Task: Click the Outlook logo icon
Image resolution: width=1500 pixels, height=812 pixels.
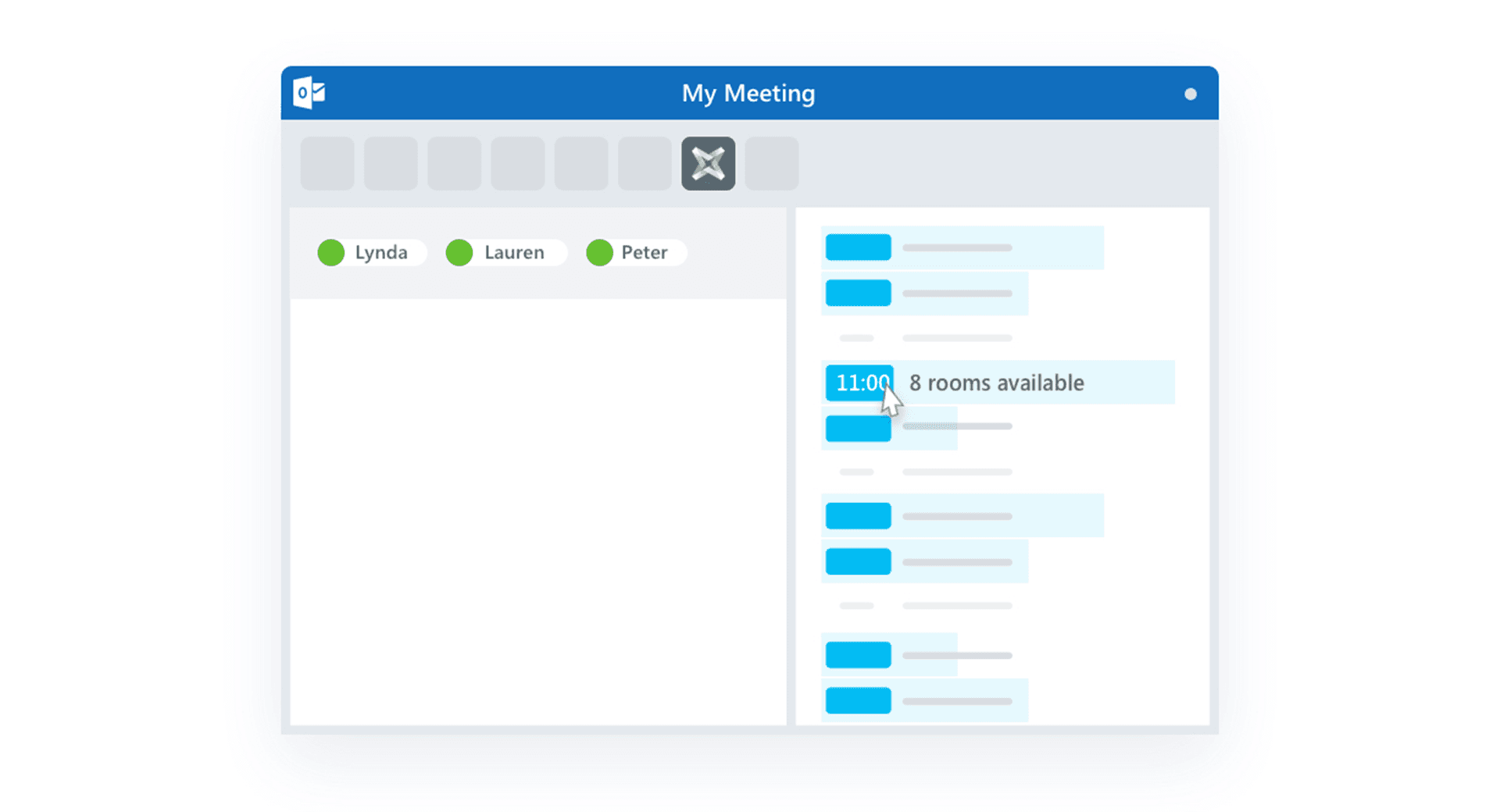Action: tap(309, 93)
